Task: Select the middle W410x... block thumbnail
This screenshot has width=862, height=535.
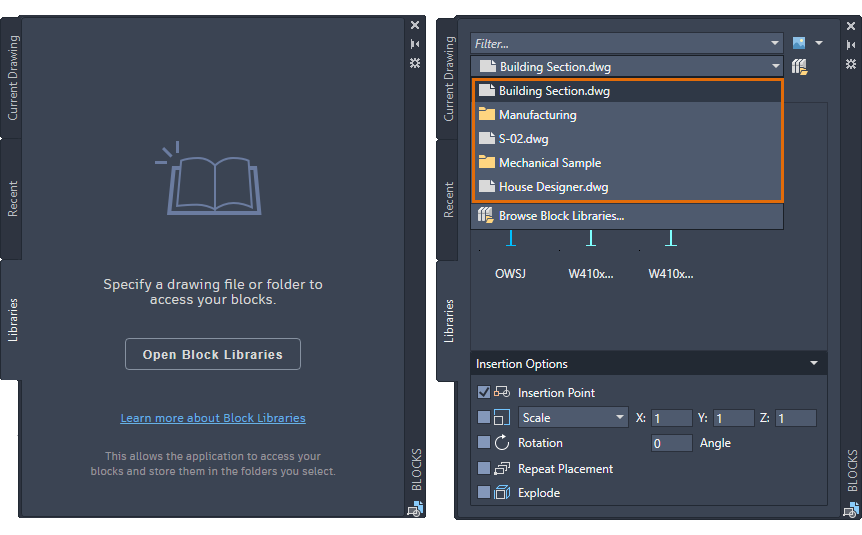Action: click(x=591, y=256)
